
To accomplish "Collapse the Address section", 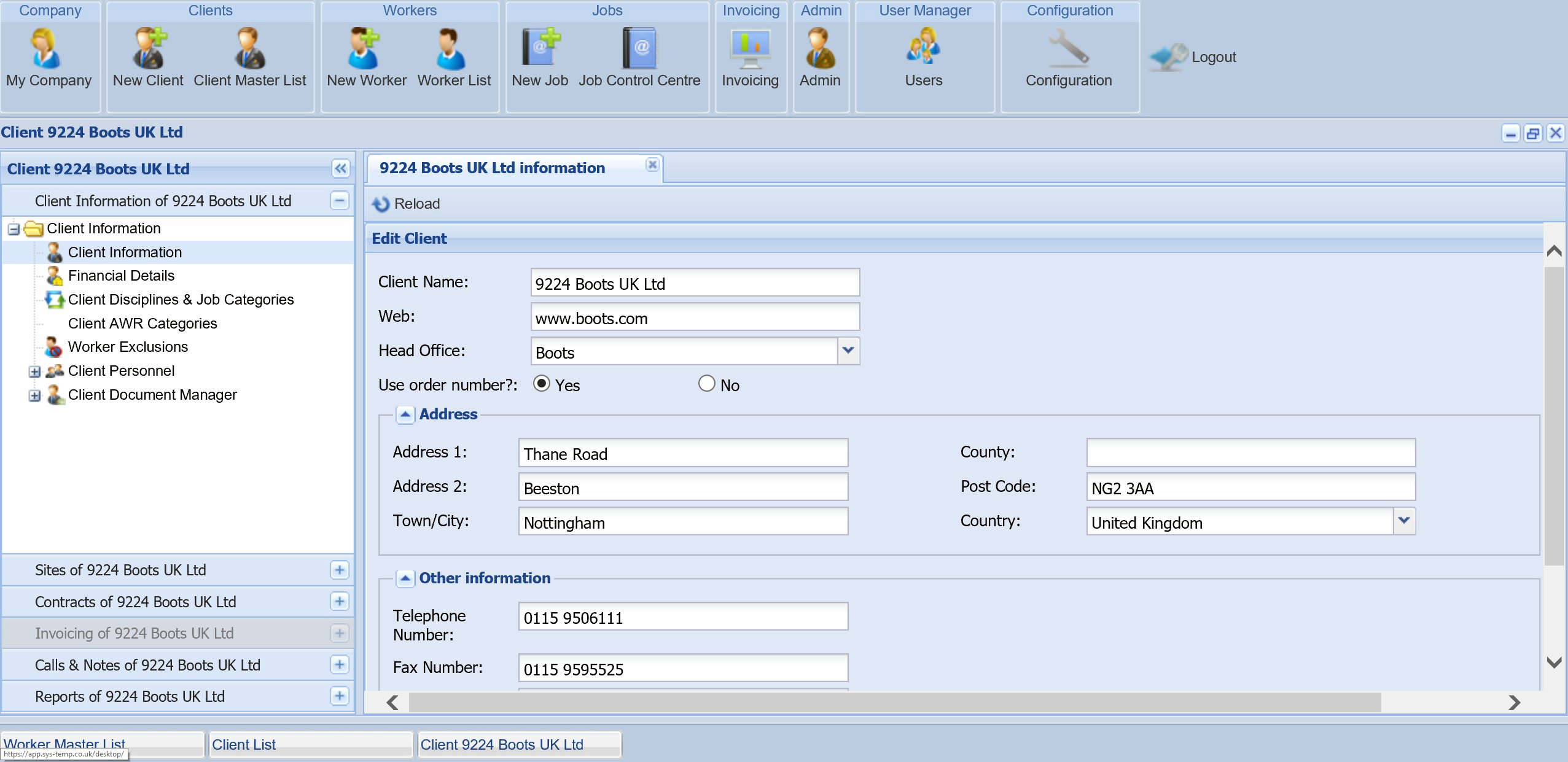I will [405, 414].
